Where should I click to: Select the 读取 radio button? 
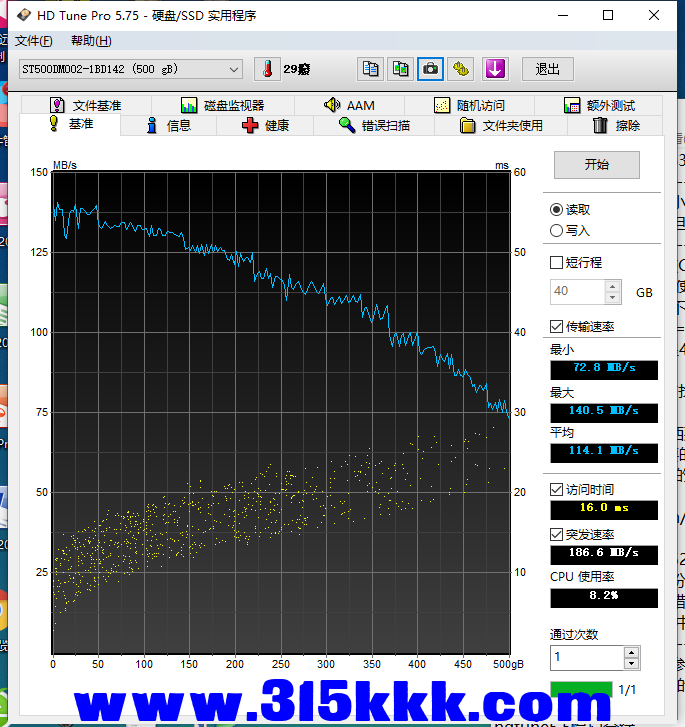tap(557, 209)
